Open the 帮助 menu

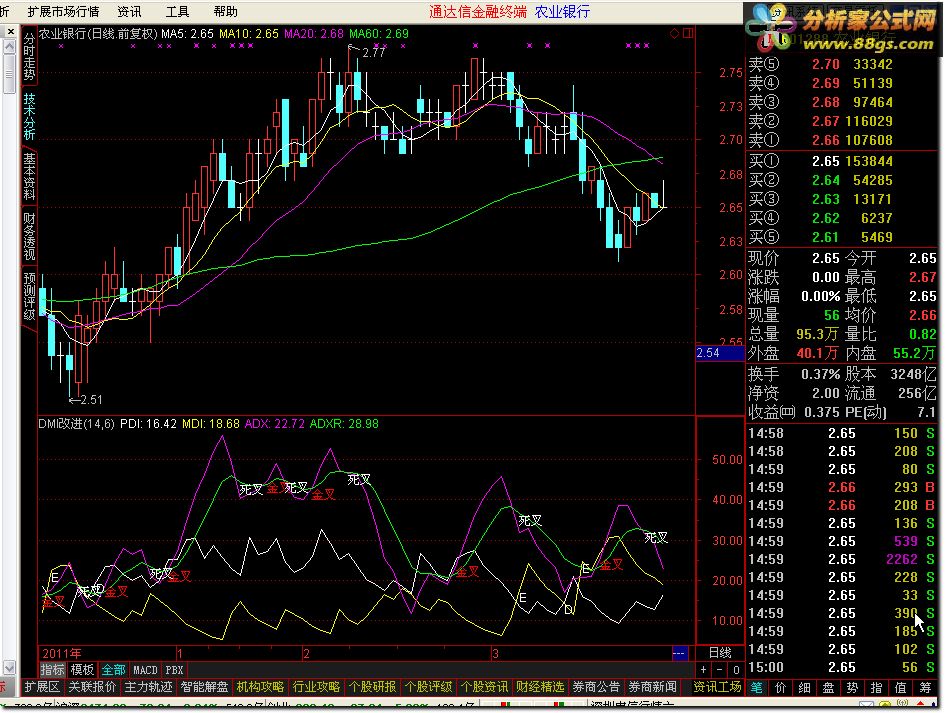click(x=225, y=11)
